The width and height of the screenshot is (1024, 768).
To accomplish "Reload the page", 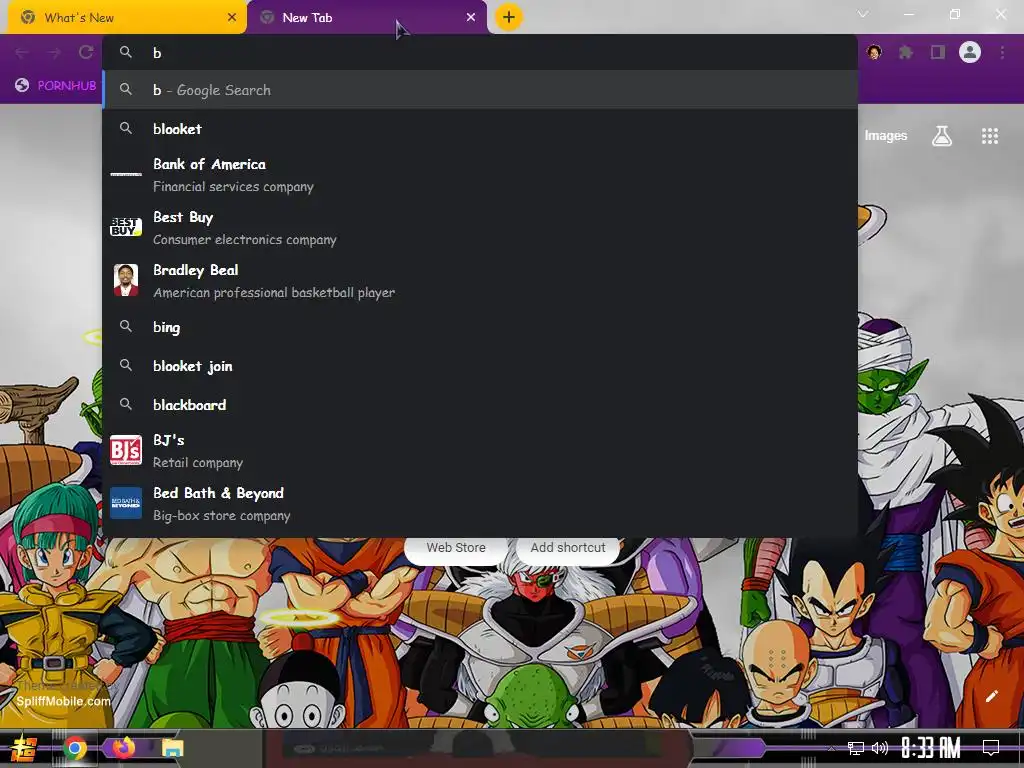I will (x=86, y=53).
